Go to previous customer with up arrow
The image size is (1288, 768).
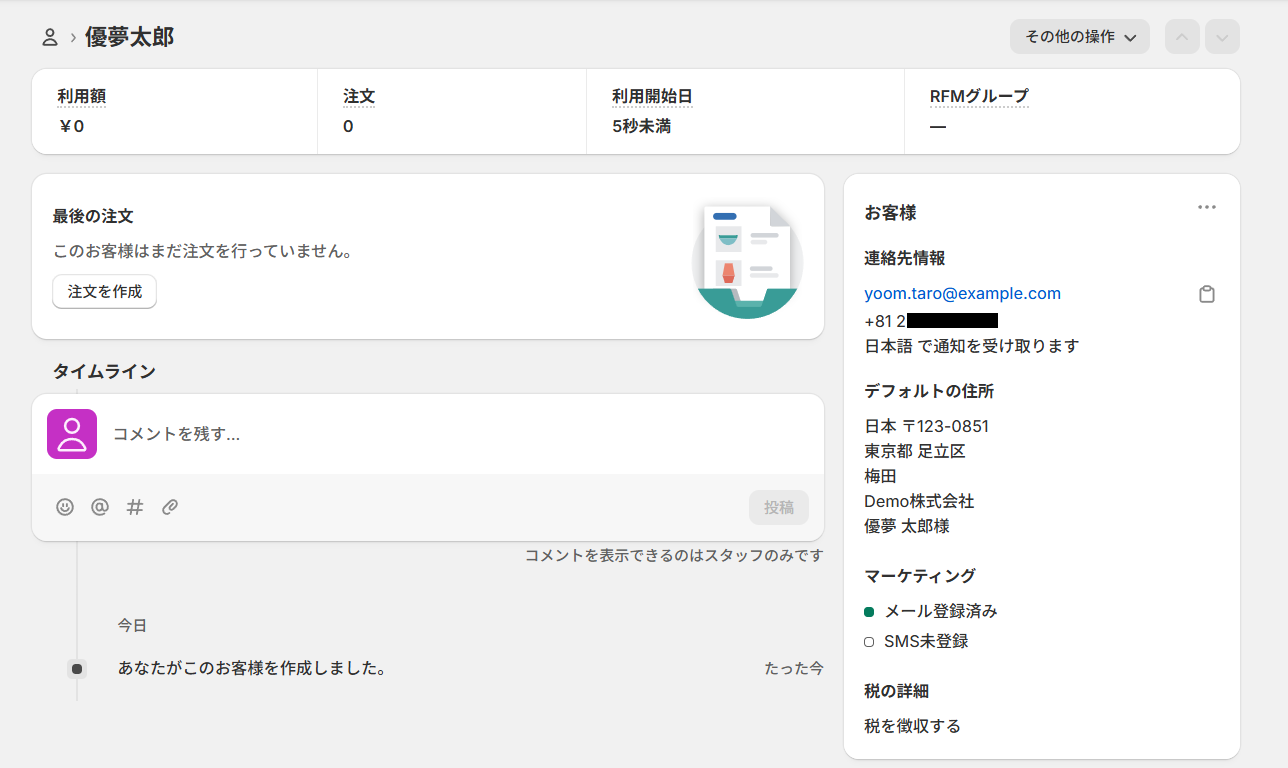pos(1182,37)
